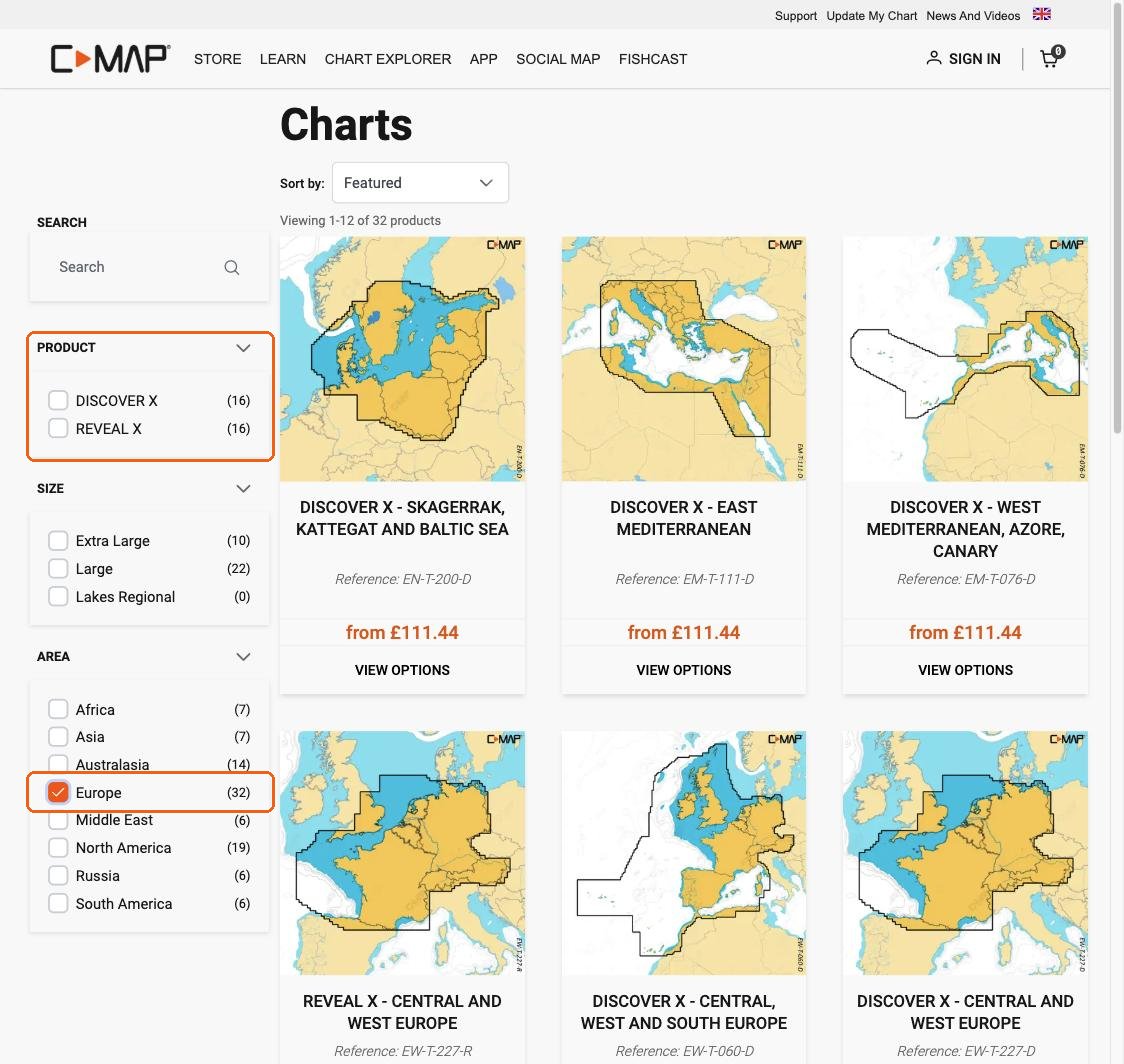Image resolution: width=1124 pixels, height=1064 pixels.
Task: Click 'Reference: EN-T-200-D' text
Action: click(x=403, y=579)
